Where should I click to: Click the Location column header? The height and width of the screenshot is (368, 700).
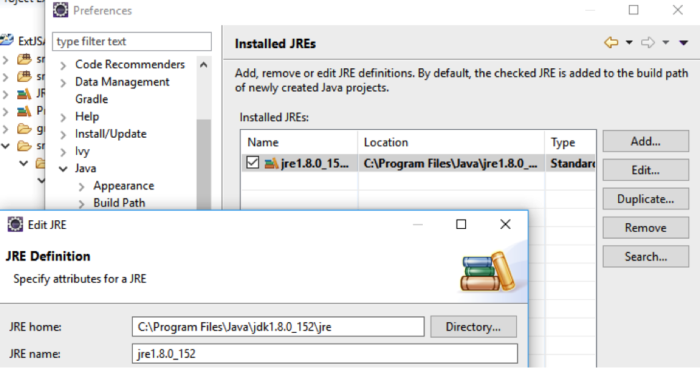click(451, 142)
